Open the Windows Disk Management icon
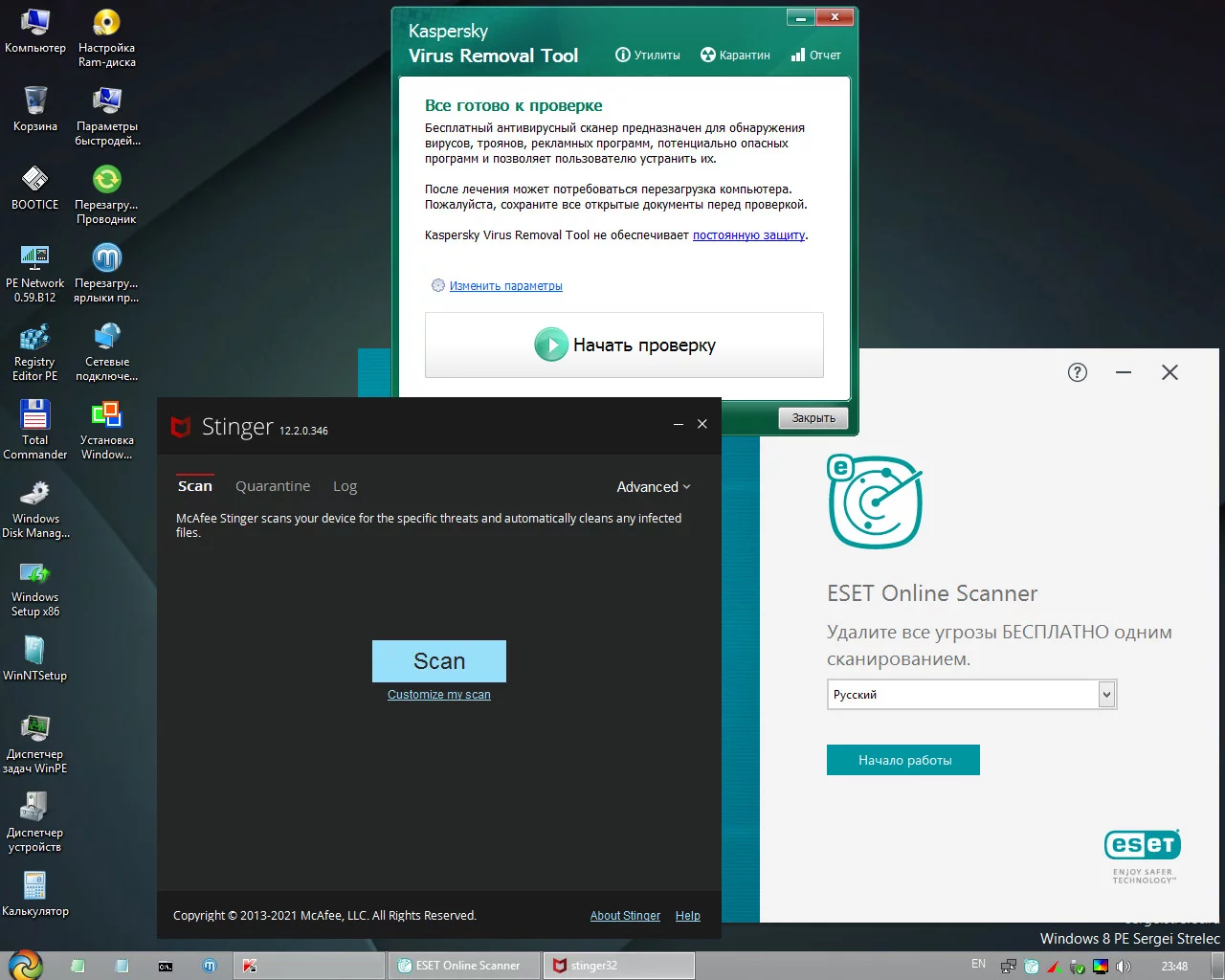The width and height of the screenshot is (1225, 980). [x=35, y=509]
